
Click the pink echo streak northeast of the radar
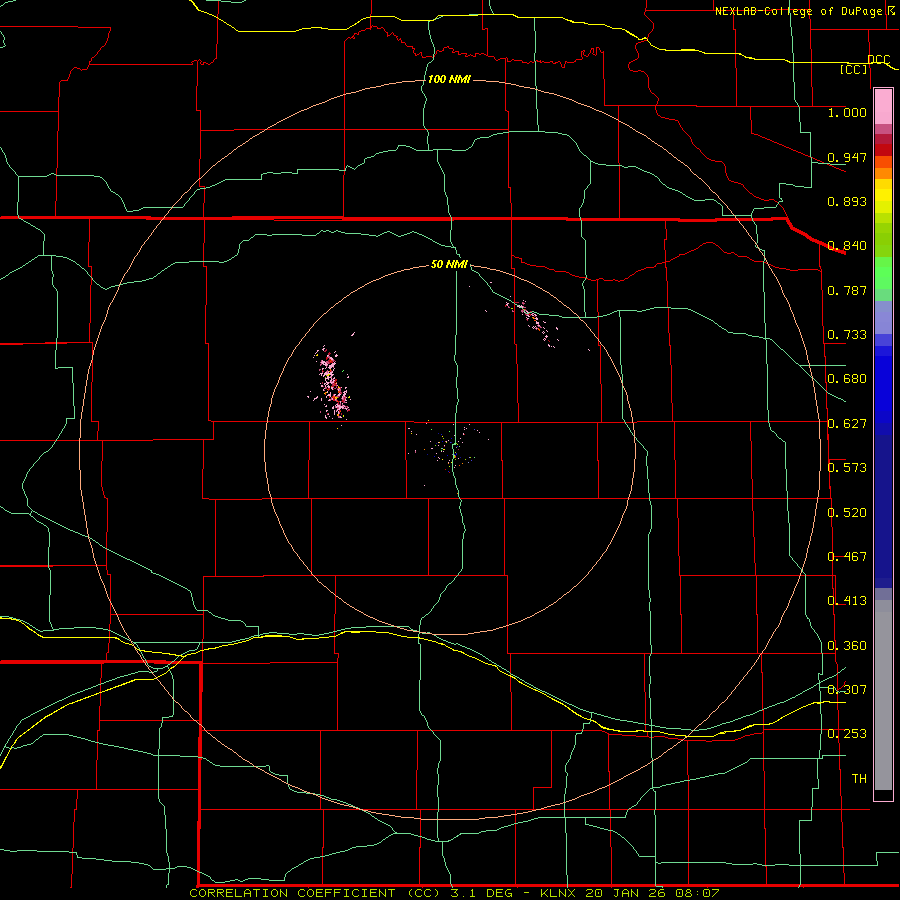(531, 321)
